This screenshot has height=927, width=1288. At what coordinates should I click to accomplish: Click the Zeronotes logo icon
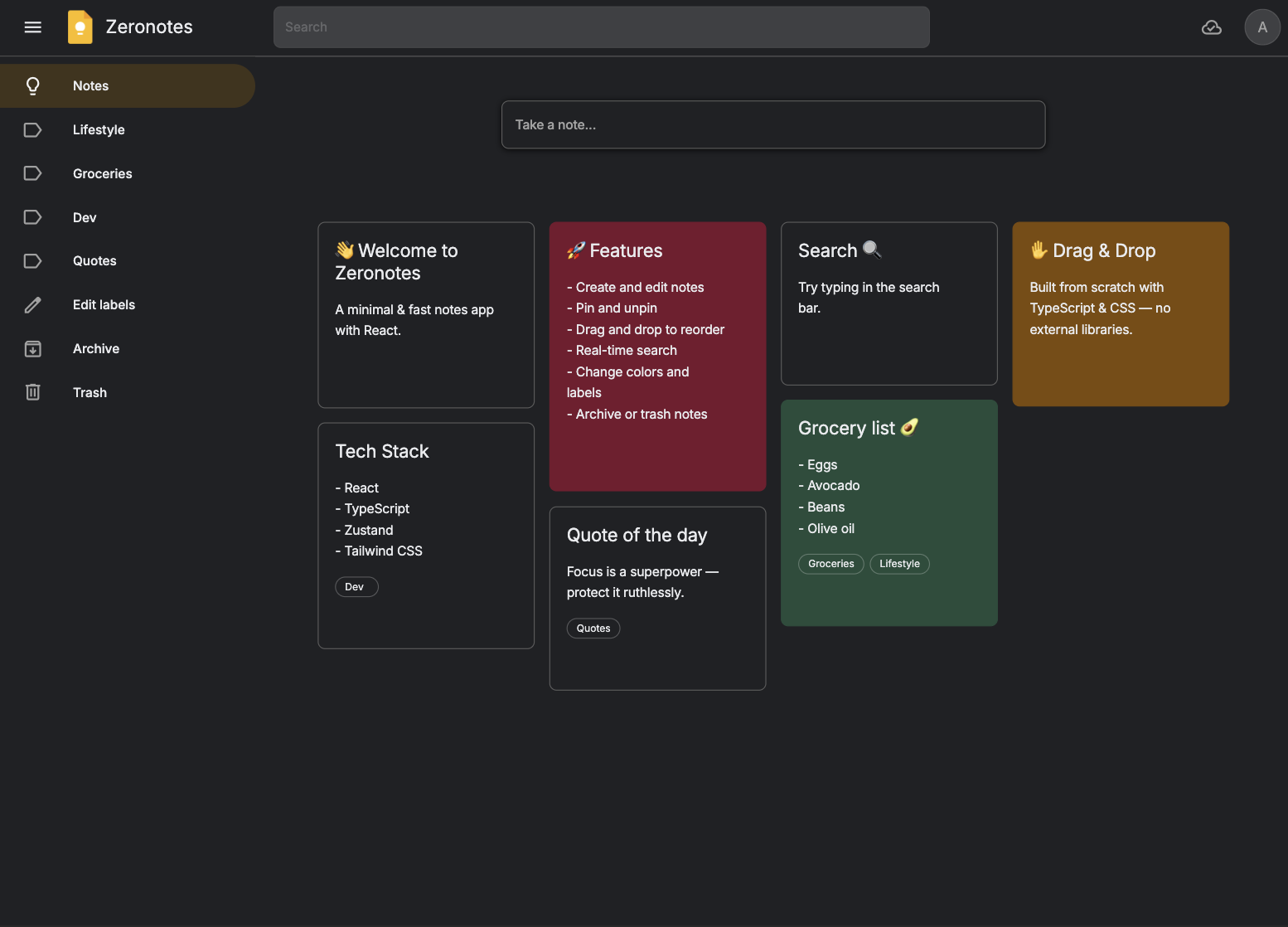coord(80,27)
